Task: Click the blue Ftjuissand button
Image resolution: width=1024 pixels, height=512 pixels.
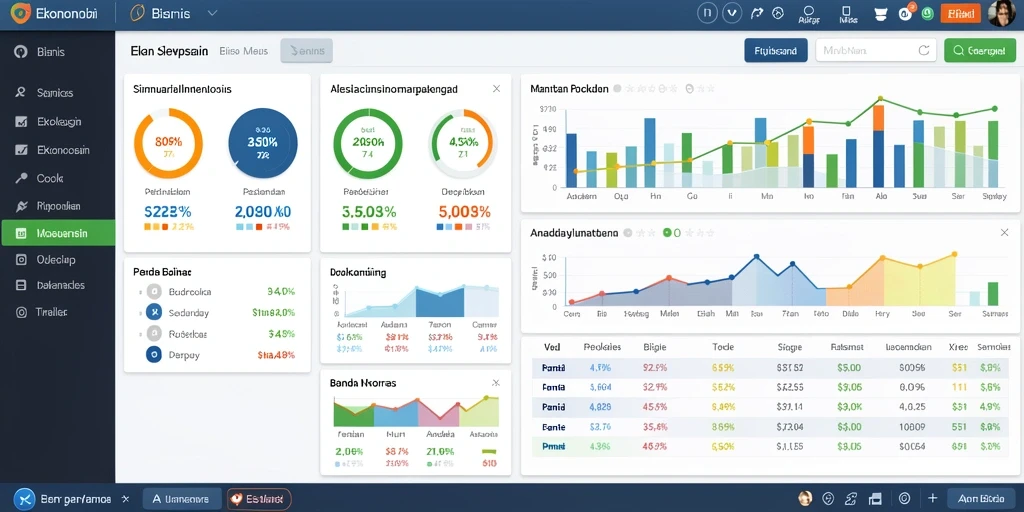Action: [776, 50]
